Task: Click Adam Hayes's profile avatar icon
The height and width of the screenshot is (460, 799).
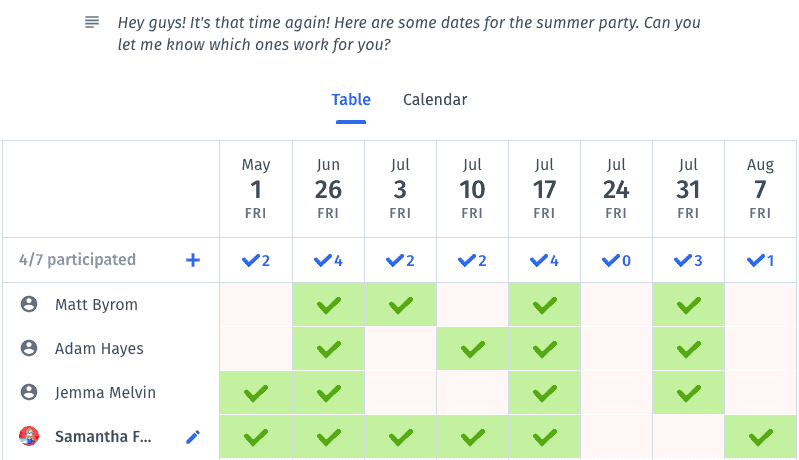Action: pos(29,348)
